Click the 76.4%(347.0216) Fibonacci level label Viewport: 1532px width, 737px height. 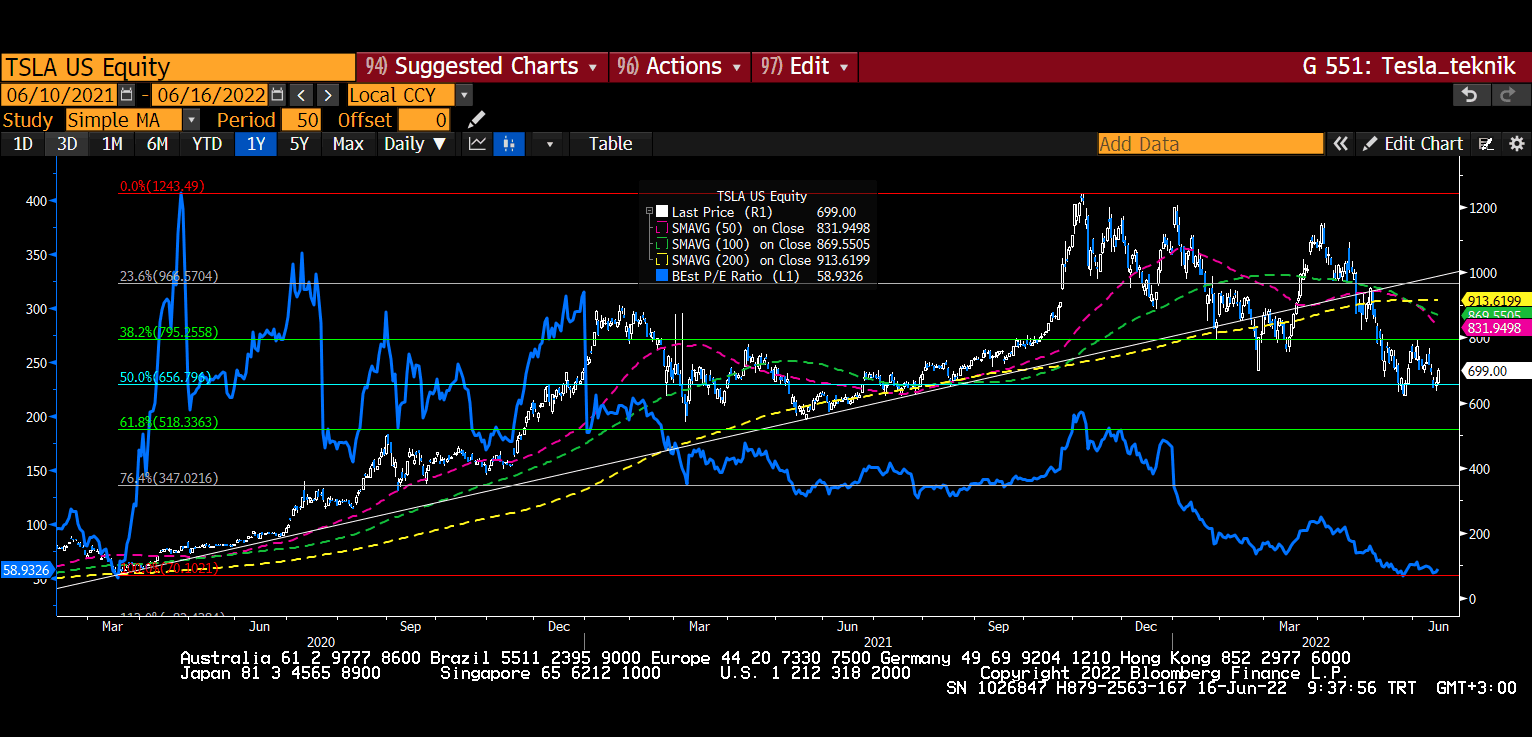click(169, 479)
